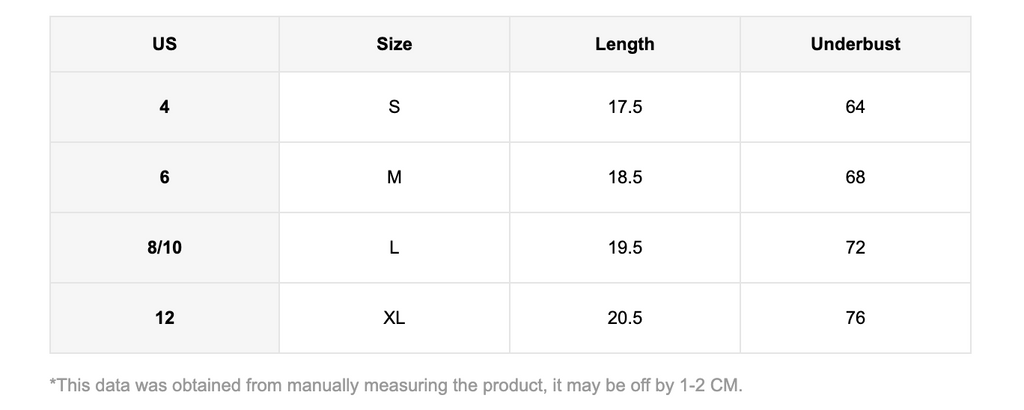1024x410 pixels.
Task: Click the 20.5 length value
Action: (625, 318)
